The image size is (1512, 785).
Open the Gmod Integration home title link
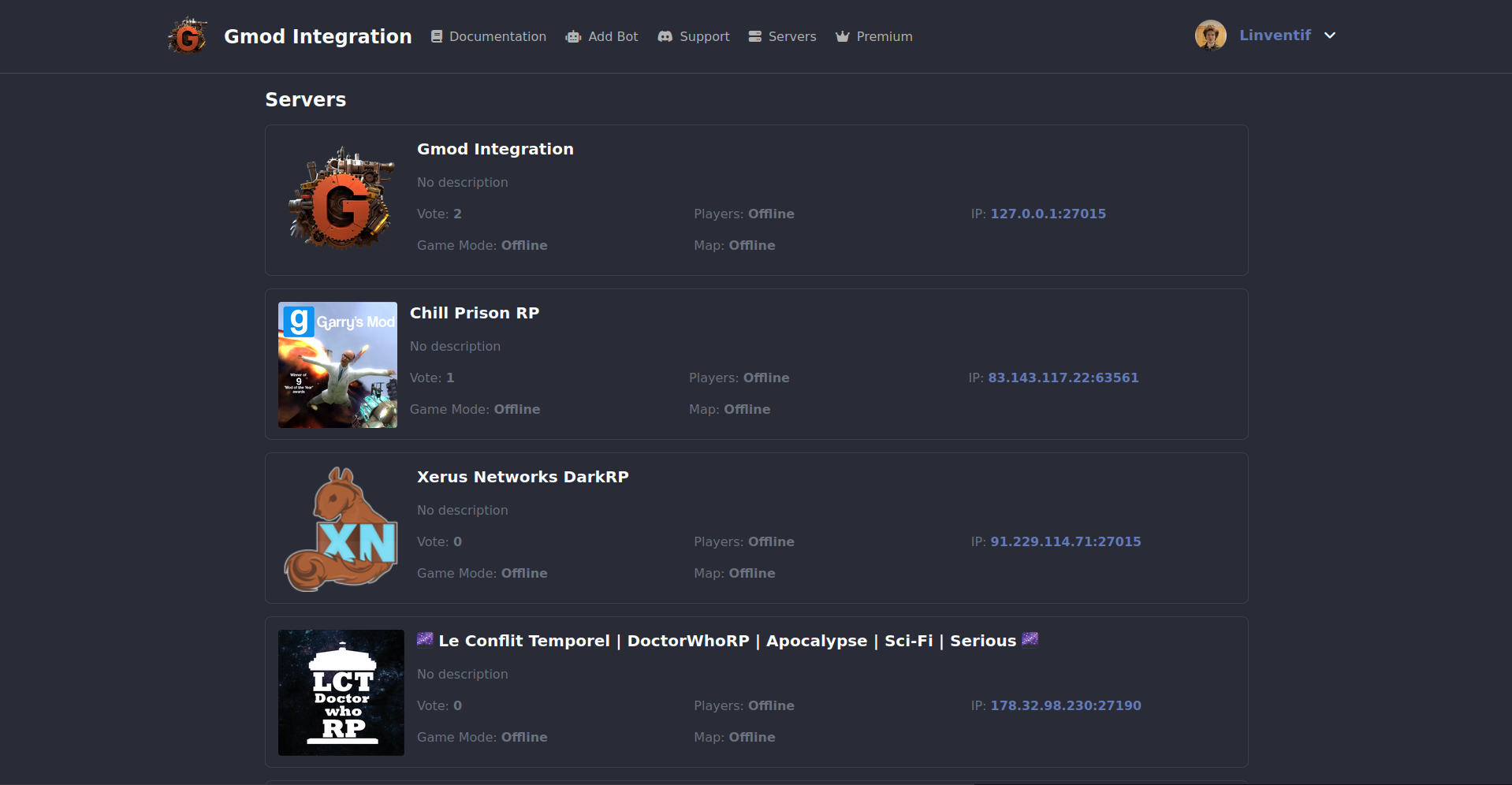(318, 36)
